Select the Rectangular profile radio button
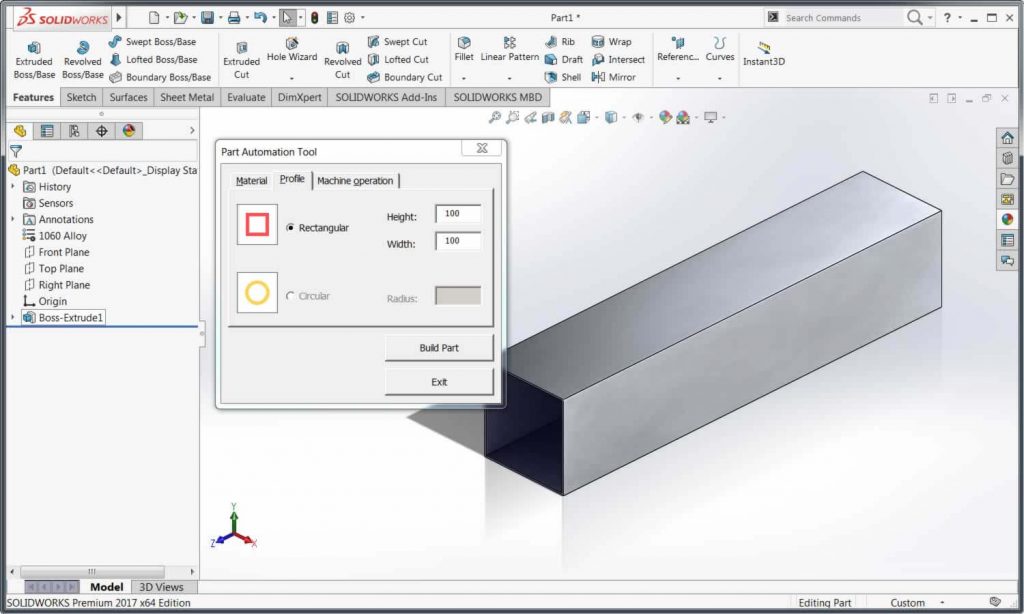 (x=290, y=227)
